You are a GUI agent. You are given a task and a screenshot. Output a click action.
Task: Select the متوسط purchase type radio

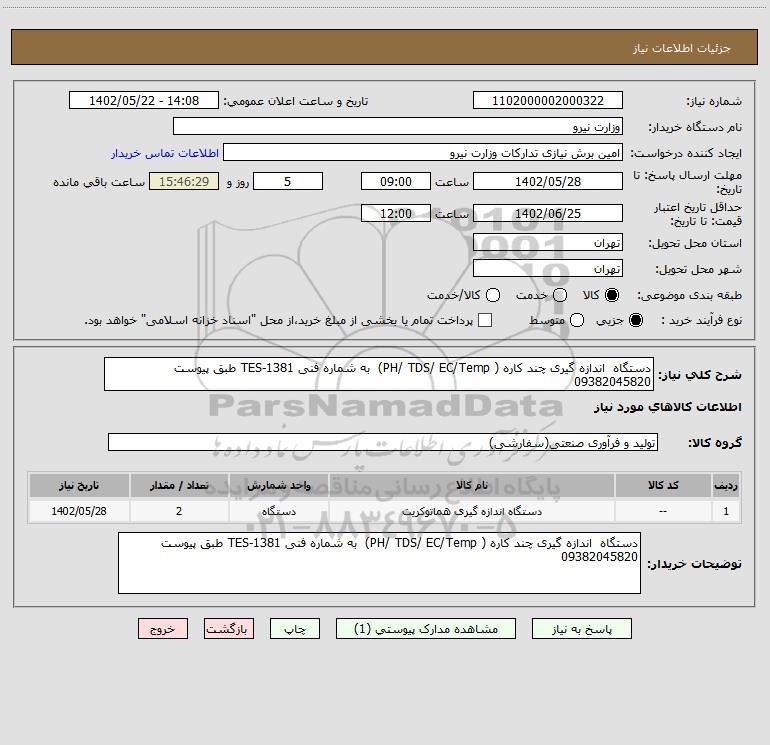click(577, 321)
